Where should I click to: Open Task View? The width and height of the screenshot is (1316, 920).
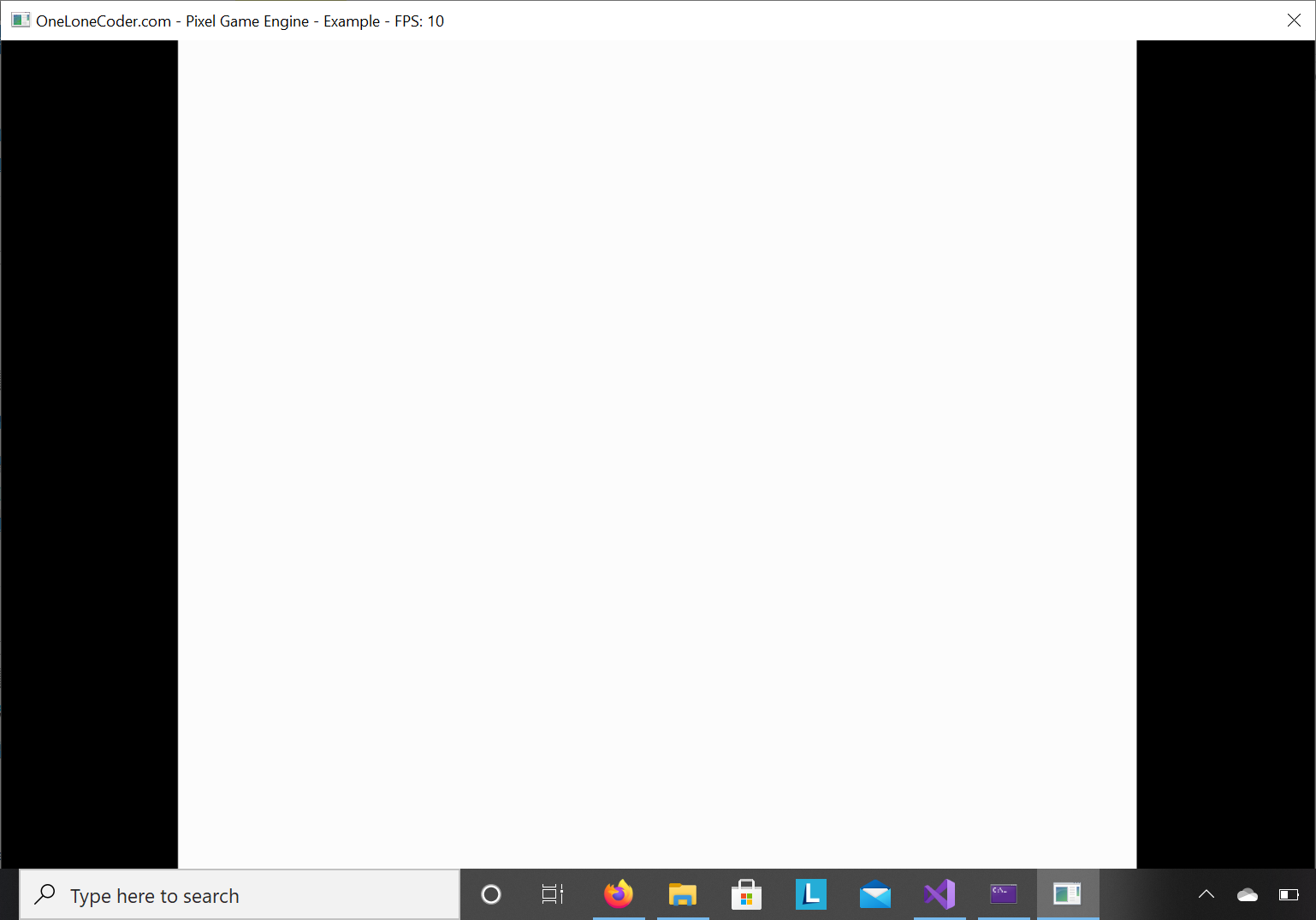tap(552, 894)
